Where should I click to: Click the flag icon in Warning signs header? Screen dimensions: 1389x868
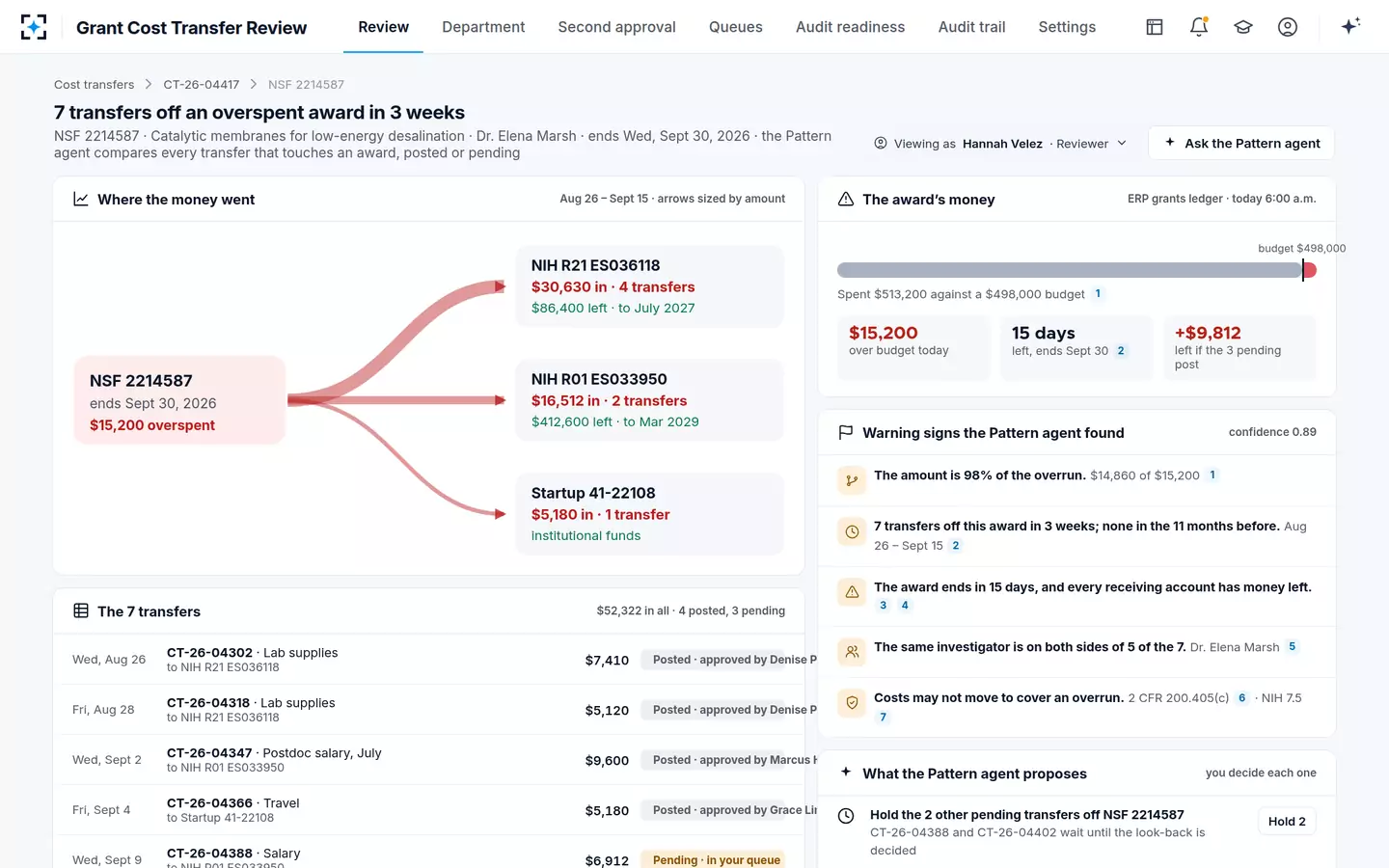click(x=846, y=433)
